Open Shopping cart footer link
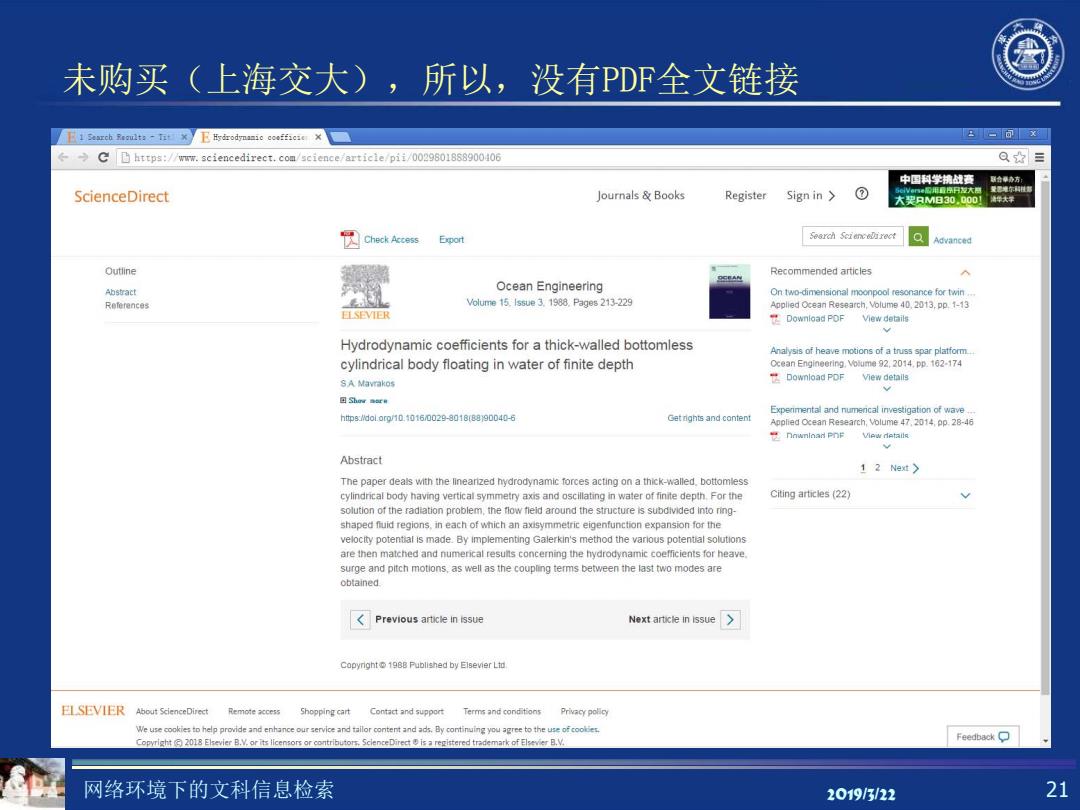This screenshot has height=810, width=1080. pyautogui.click(x=325, y=712)
